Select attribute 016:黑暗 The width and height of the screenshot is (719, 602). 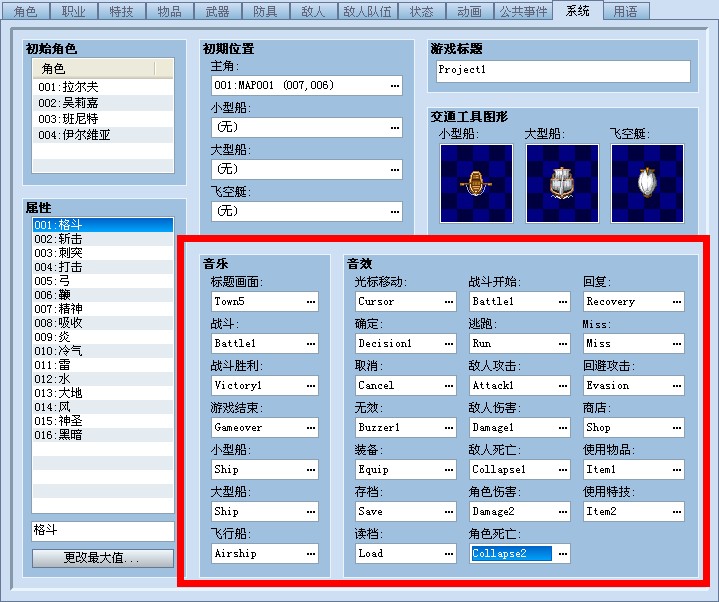[x=103, y=435]
